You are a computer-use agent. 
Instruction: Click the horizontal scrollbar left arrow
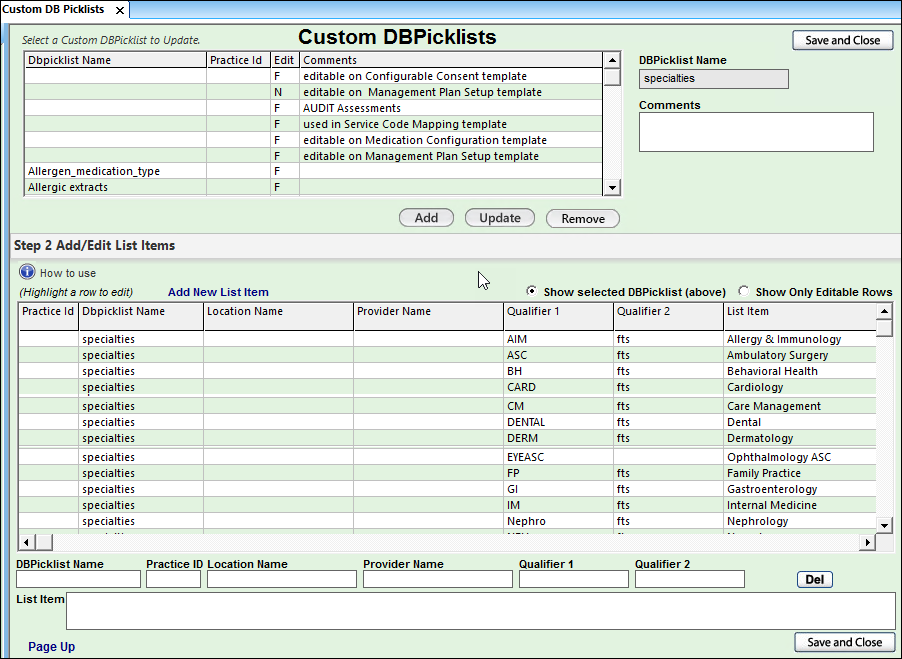[x=26, y=542]
